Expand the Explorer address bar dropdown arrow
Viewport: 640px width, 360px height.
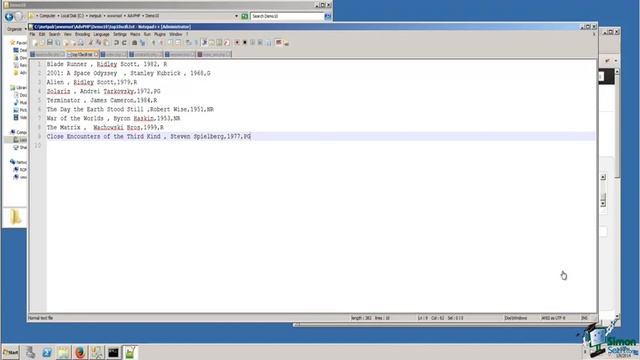click(x=236, y=16)
